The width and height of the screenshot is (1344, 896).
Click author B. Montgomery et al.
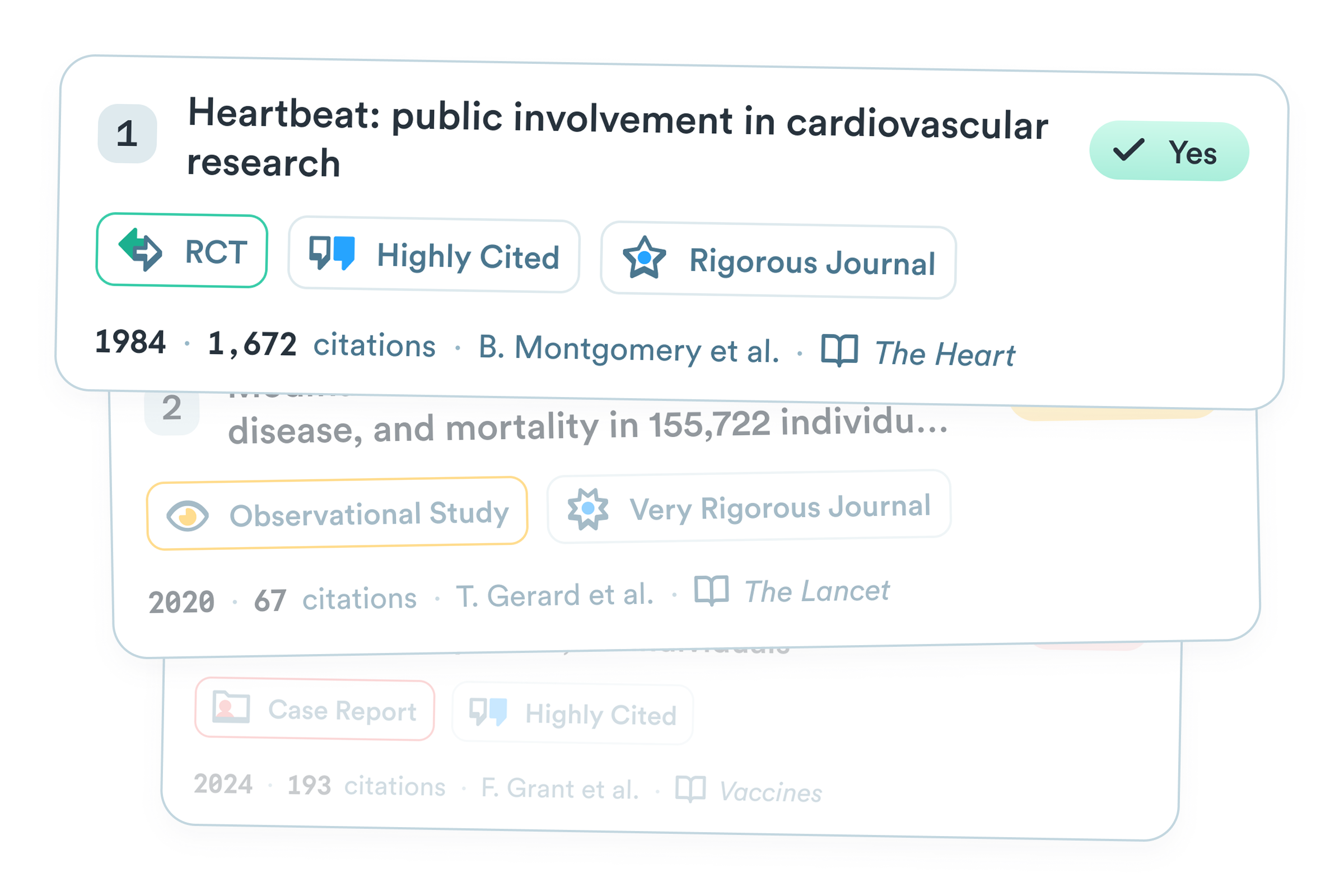coord(629,348)
